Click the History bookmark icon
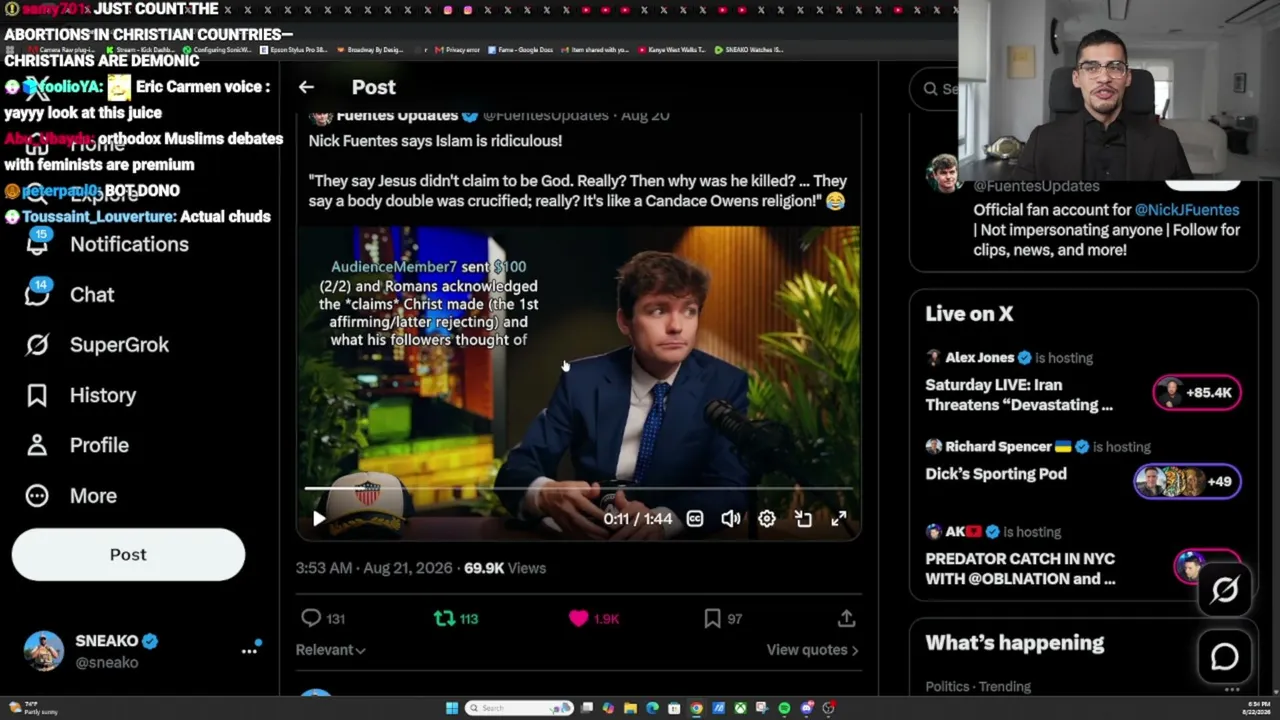Screen dimensions: 1280x720 37,395
